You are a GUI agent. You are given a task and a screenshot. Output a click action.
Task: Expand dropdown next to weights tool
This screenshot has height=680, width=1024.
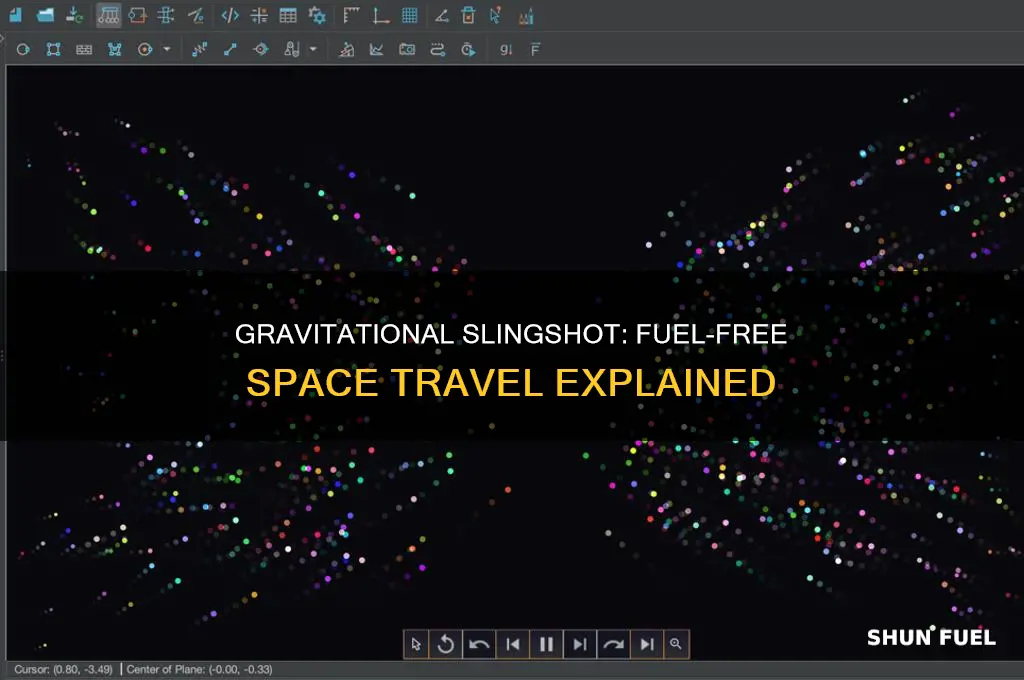(x=313, y=49)
